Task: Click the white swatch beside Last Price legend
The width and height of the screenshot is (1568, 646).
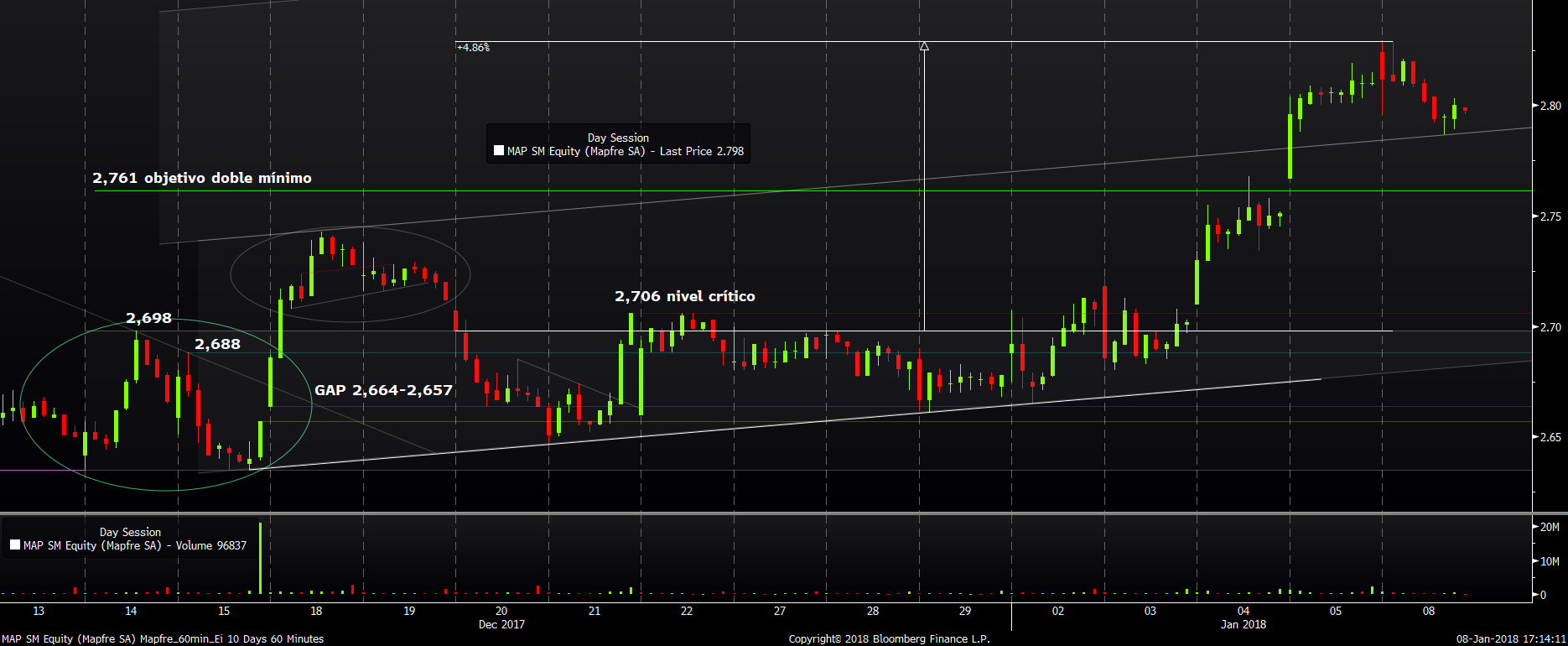Action: (499, 151)
